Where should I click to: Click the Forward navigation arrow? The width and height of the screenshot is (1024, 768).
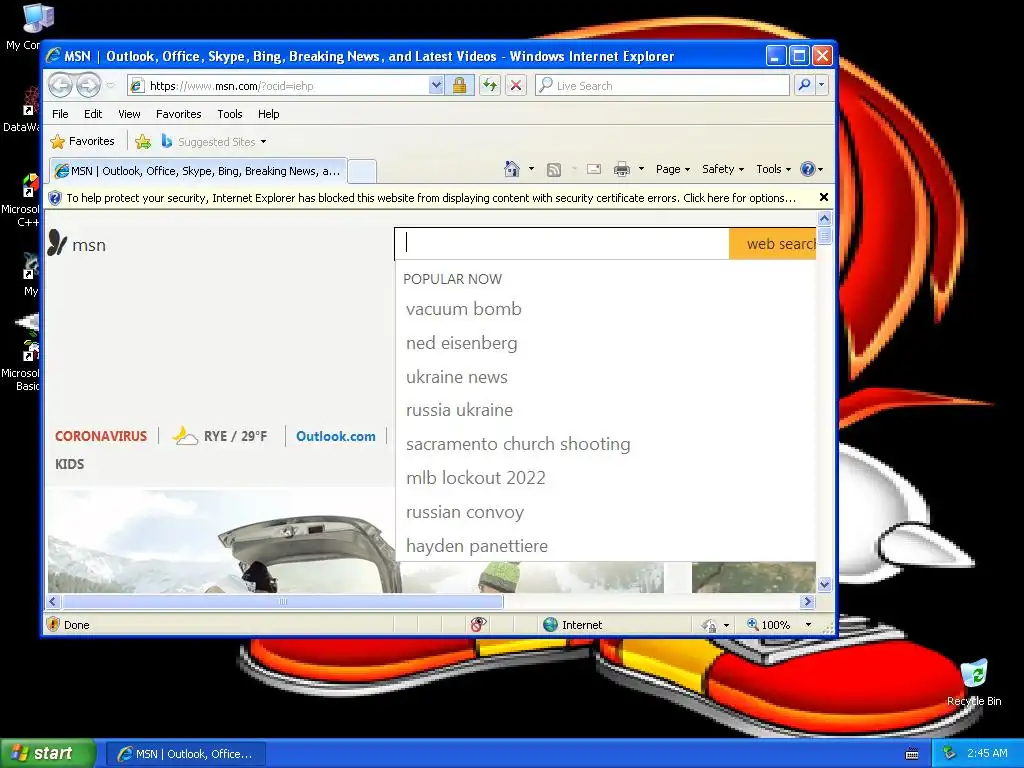(x=88, y=86)
